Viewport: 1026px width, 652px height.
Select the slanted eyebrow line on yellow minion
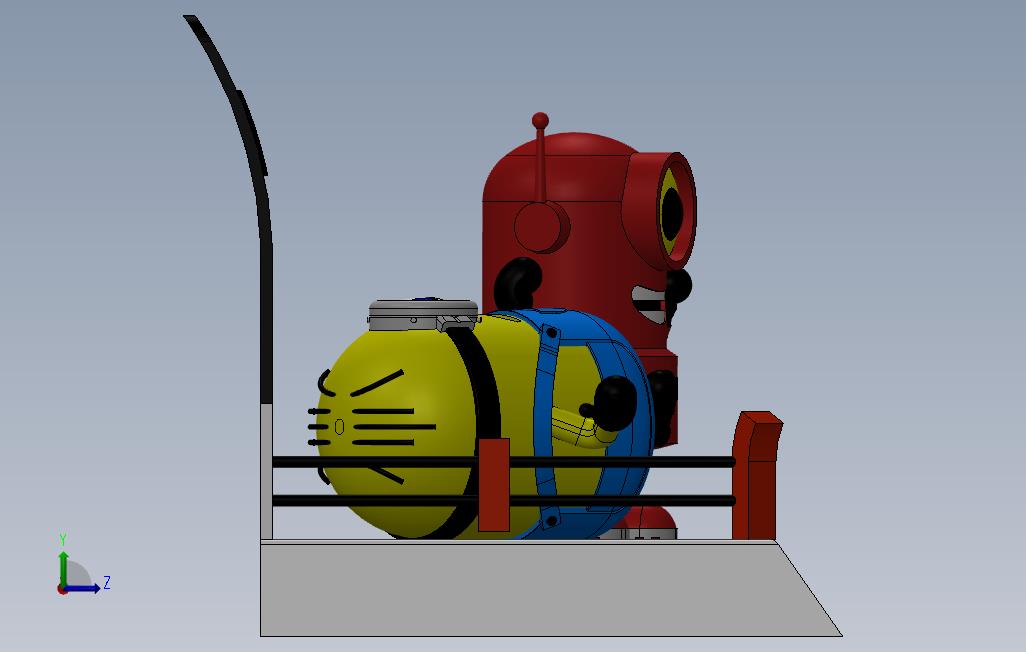pos(377,383)
